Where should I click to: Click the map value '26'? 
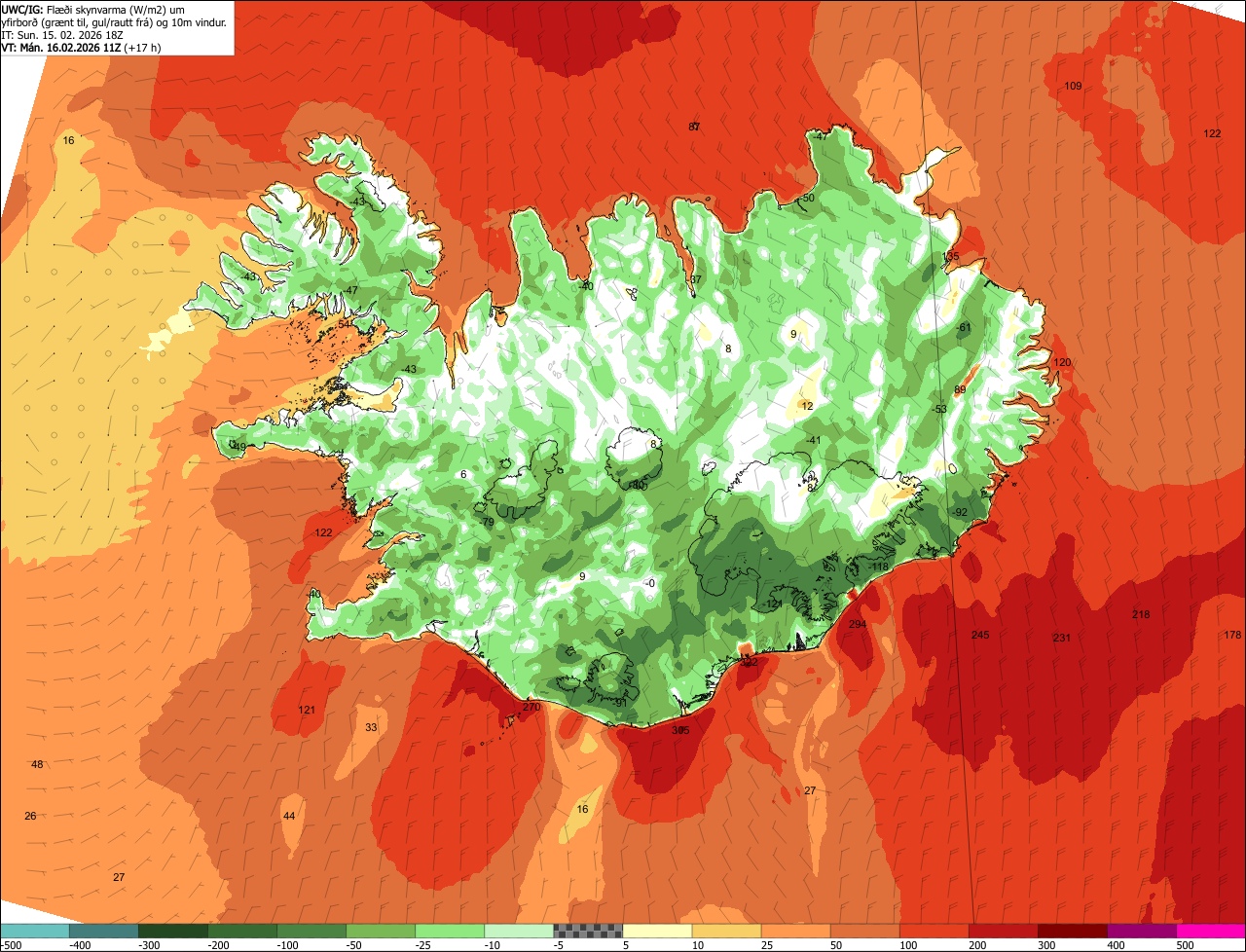click(30, 817)
